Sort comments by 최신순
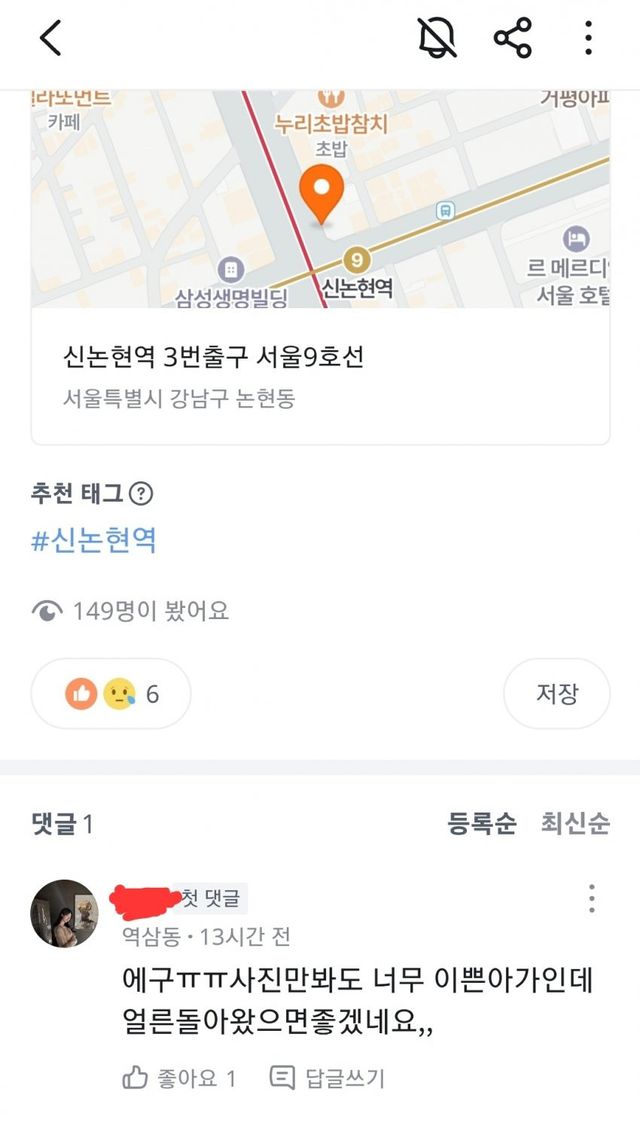The height and width of the screenshot is (1126, 640). click(575, 823)
